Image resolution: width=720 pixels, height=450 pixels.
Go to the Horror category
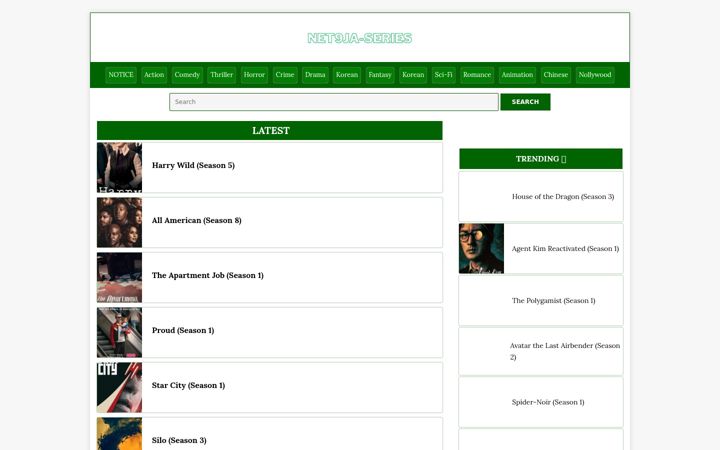coord(254,75)
